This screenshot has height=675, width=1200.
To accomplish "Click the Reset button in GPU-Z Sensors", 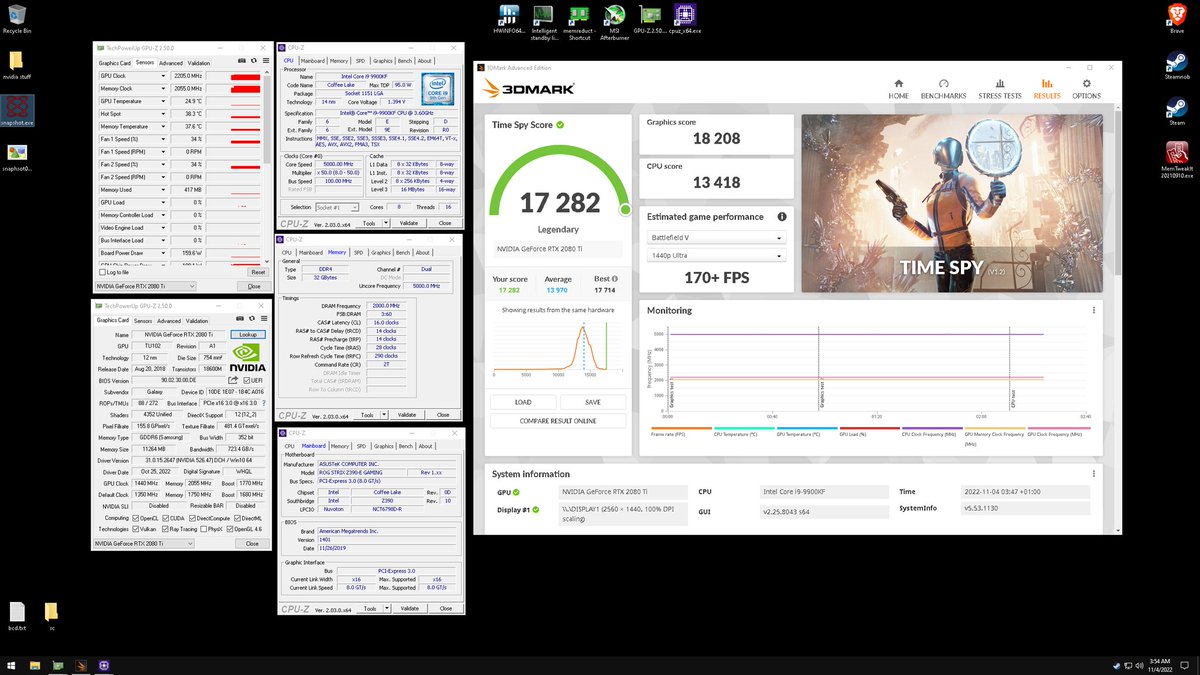I will tap(257, 272).
